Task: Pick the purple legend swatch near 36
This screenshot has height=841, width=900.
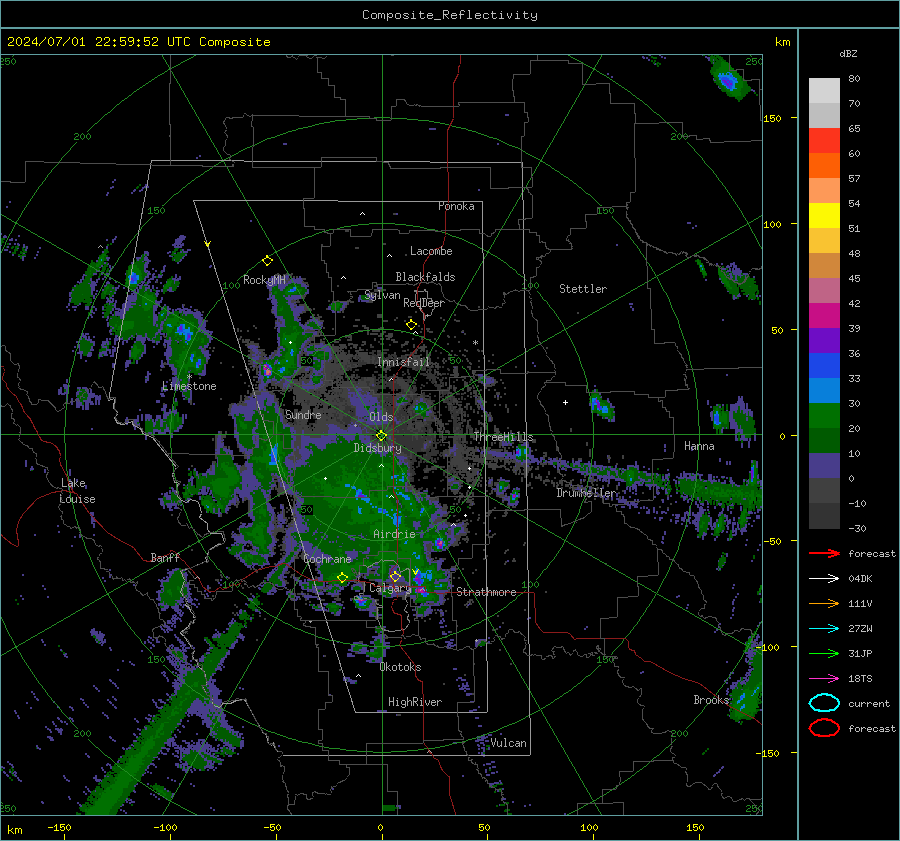Action: (824, 340)
